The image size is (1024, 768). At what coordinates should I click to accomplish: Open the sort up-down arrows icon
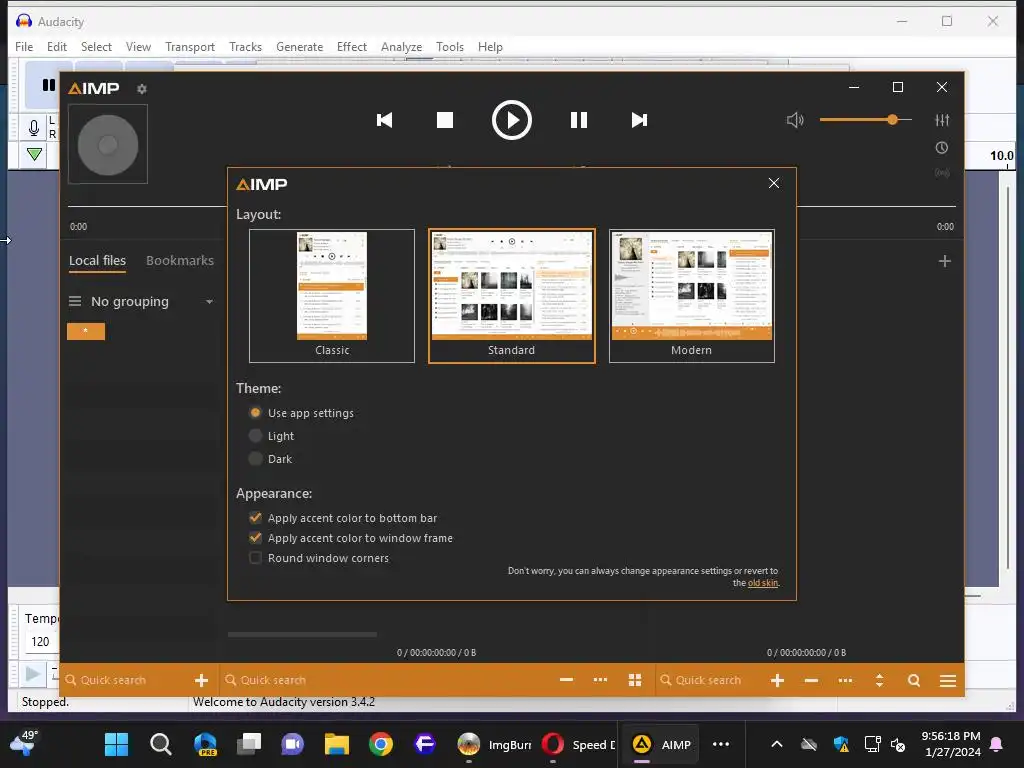click(x=879, y=680)
